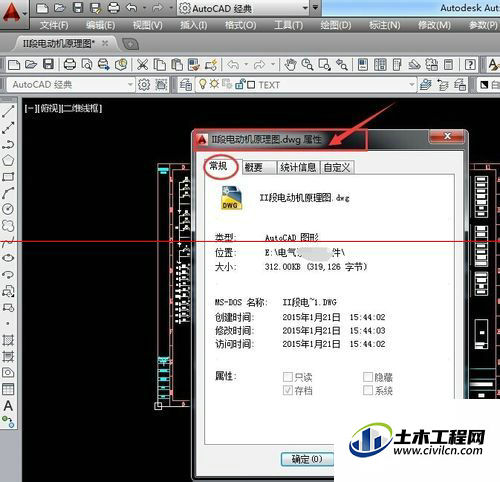
Task: Switch to the 概要 tab
Action: pyautogui.click(x=259, y=167)
